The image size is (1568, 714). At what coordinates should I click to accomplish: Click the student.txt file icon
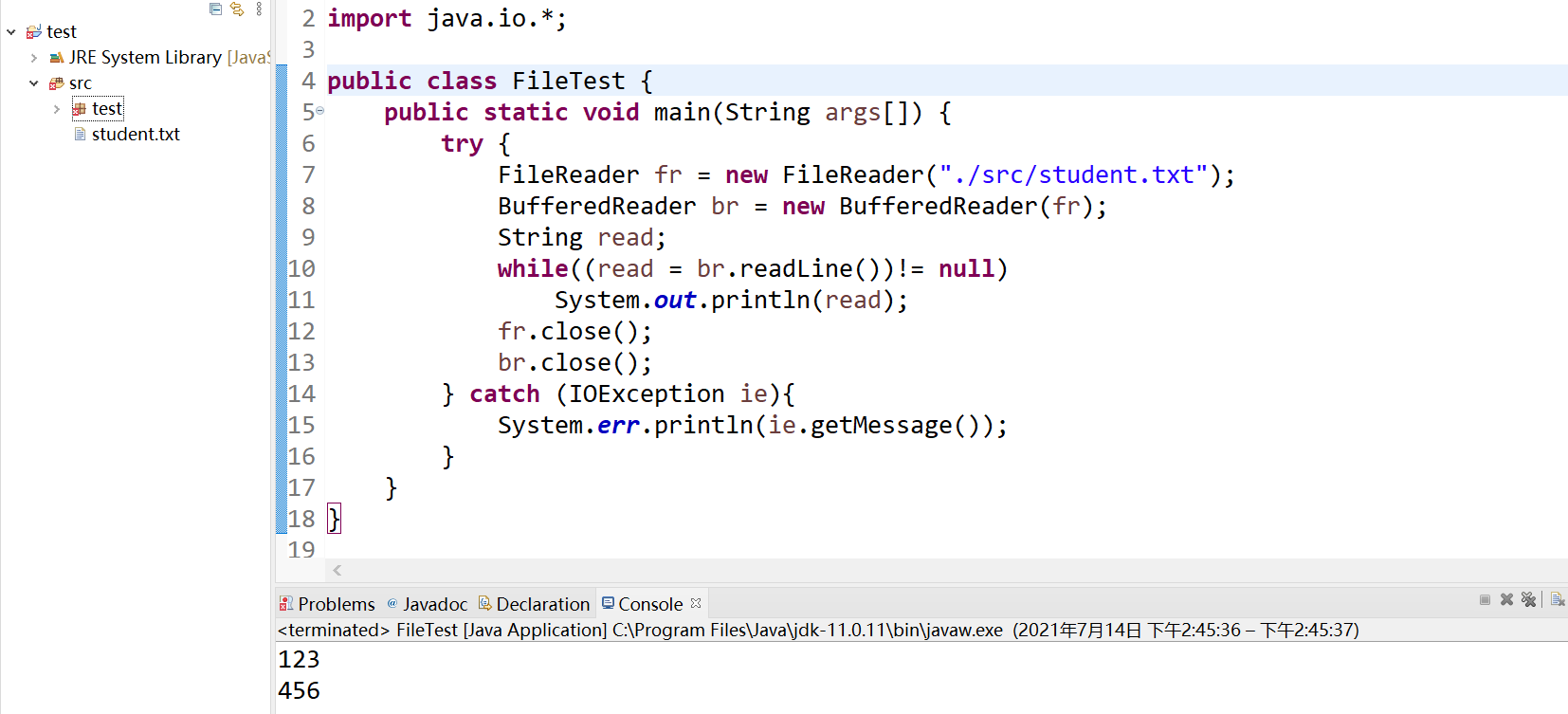click(80, 135)
